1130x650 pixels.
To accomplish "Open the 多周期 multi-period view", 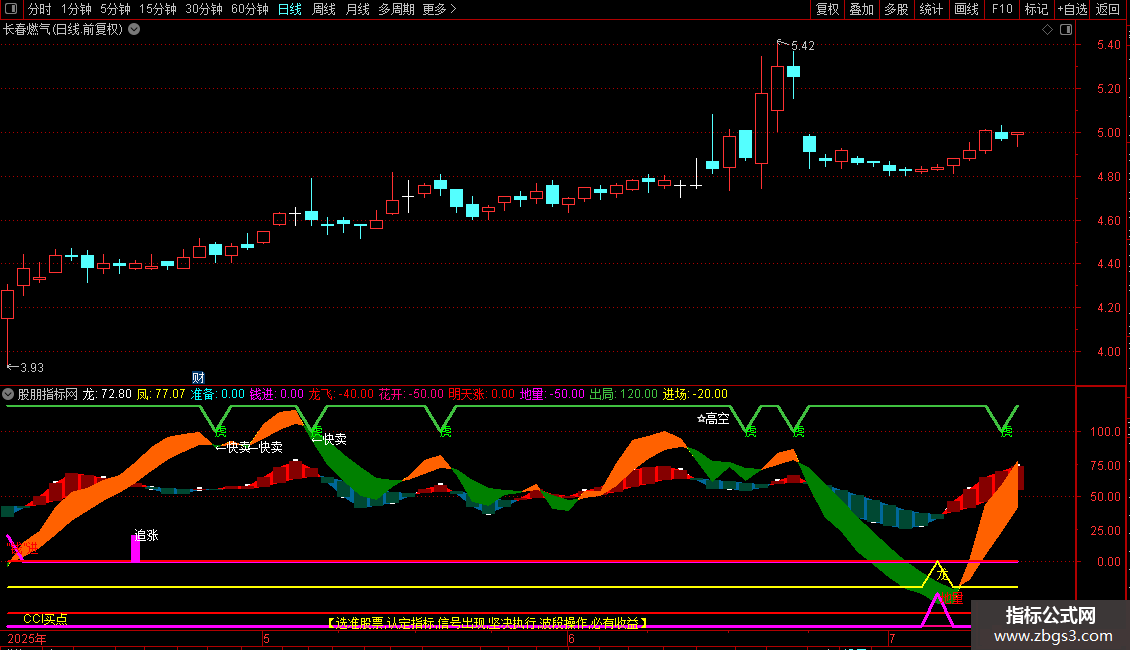I will [396, 9].
